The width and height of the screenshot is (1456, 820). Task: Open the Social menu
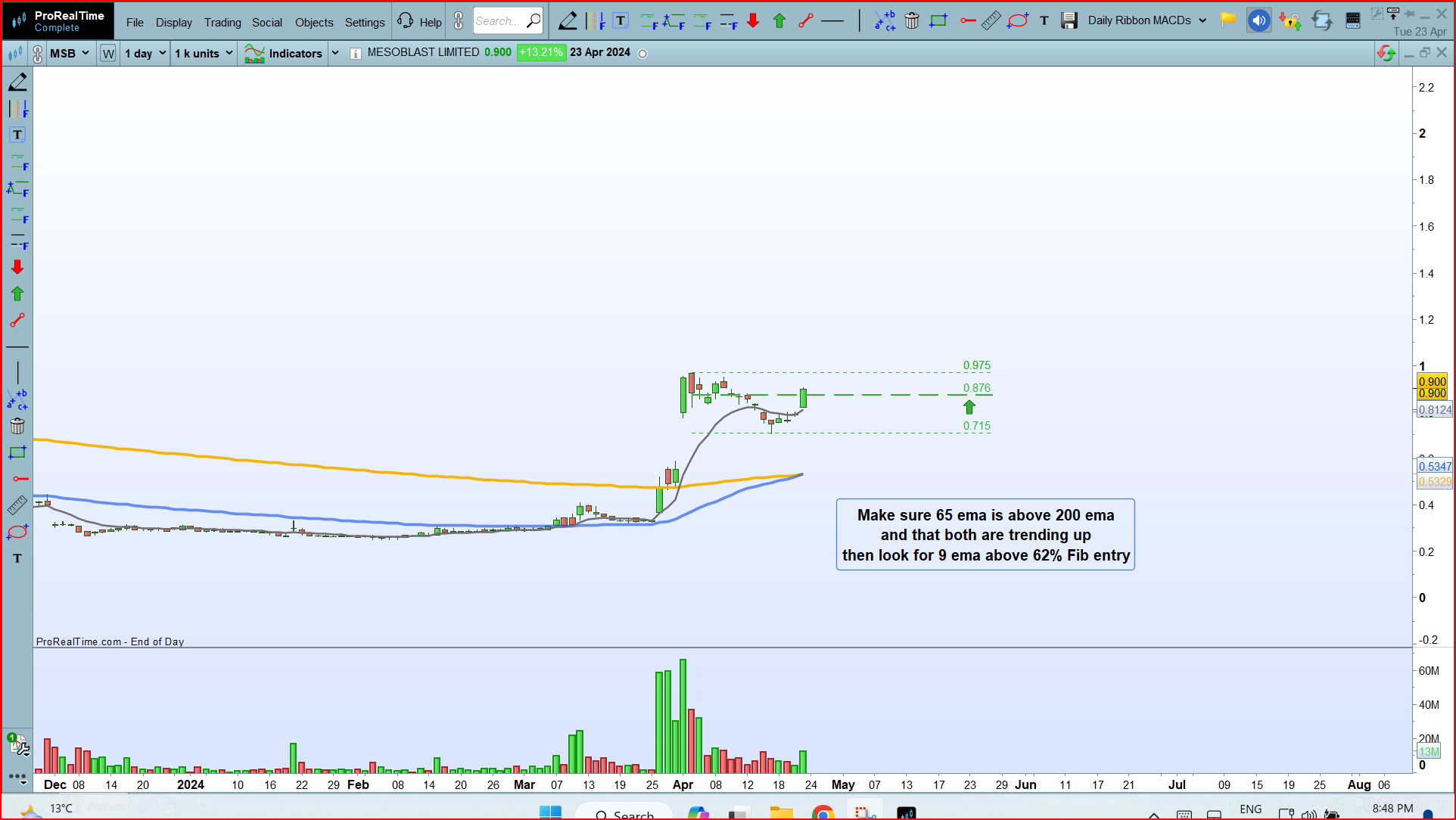267,22
